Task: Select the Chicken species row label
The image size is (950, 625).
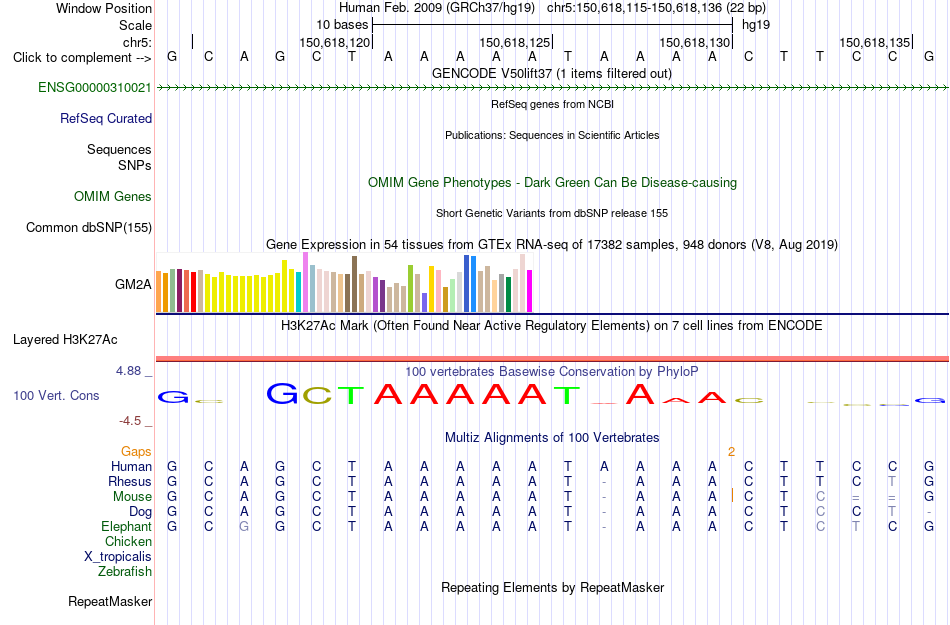Action: 128,542
